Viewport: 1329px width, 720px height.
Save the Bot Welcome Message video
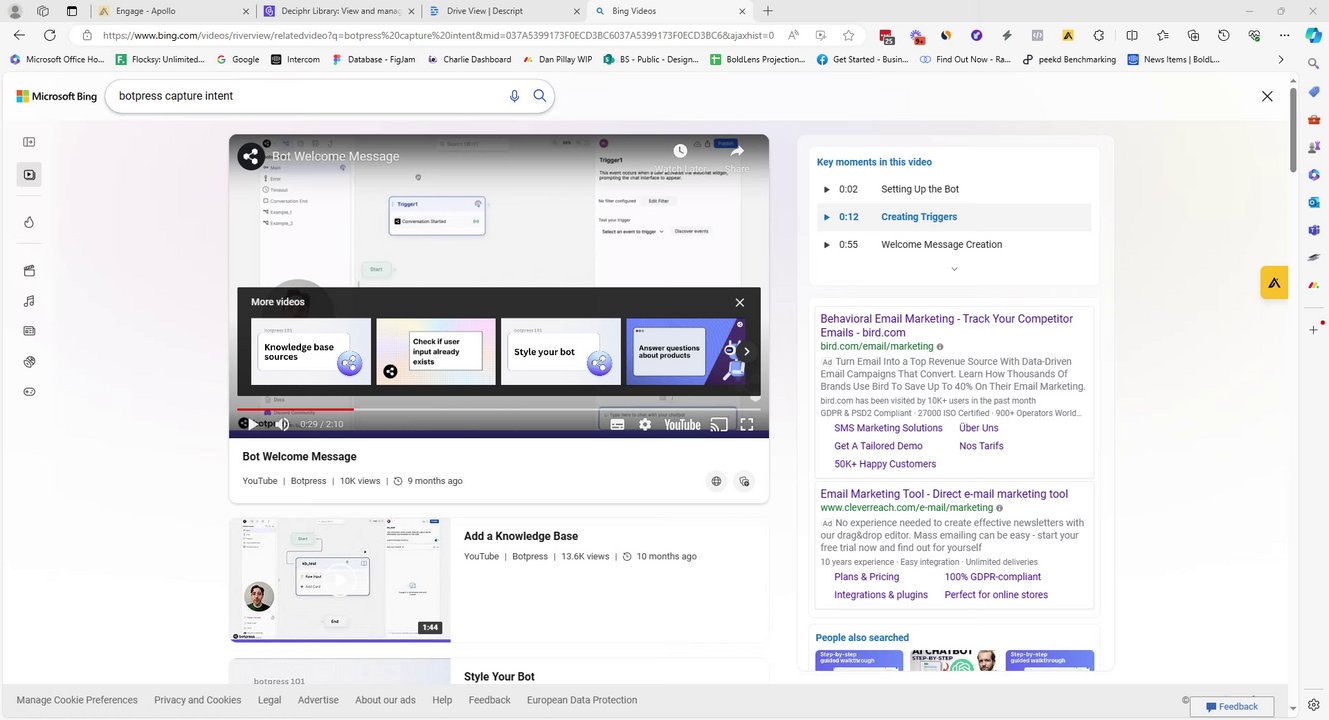(x=744, y=481)
